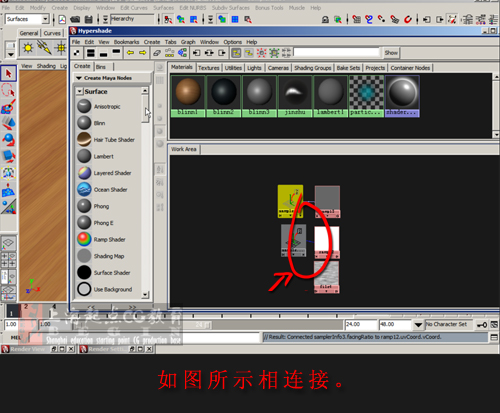
Task: Click Hypershade previous graph yellow arrow
Action: [x=130, y=53]
